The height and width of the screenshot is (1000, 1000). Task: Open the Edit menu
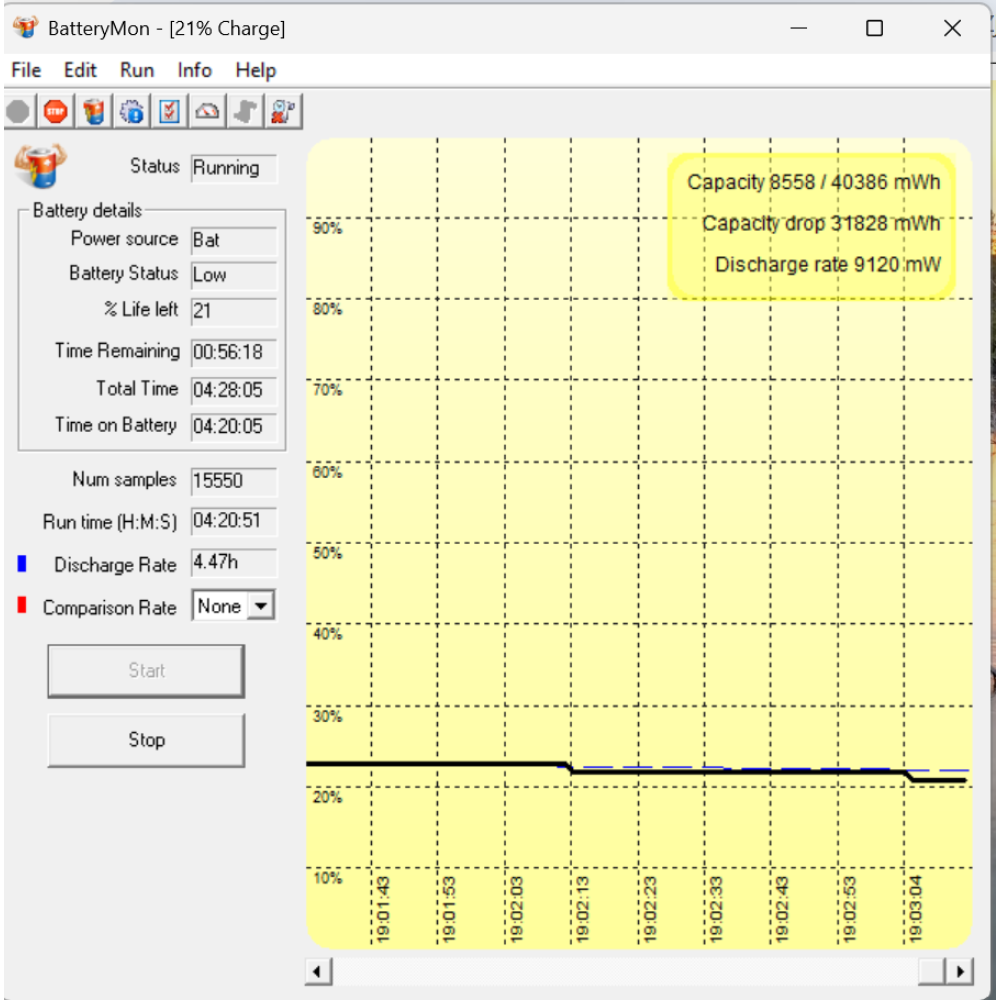point(80,70)
